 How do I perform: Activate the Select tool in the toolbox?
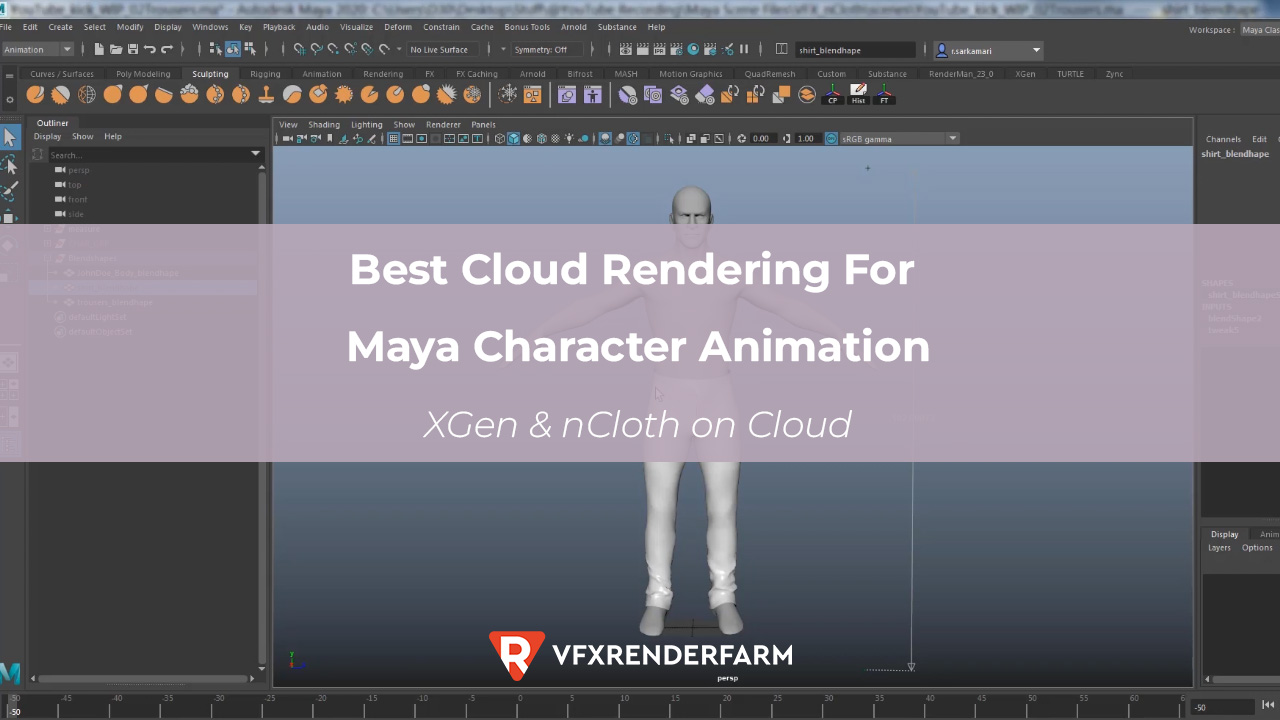[x=9, y=137]
